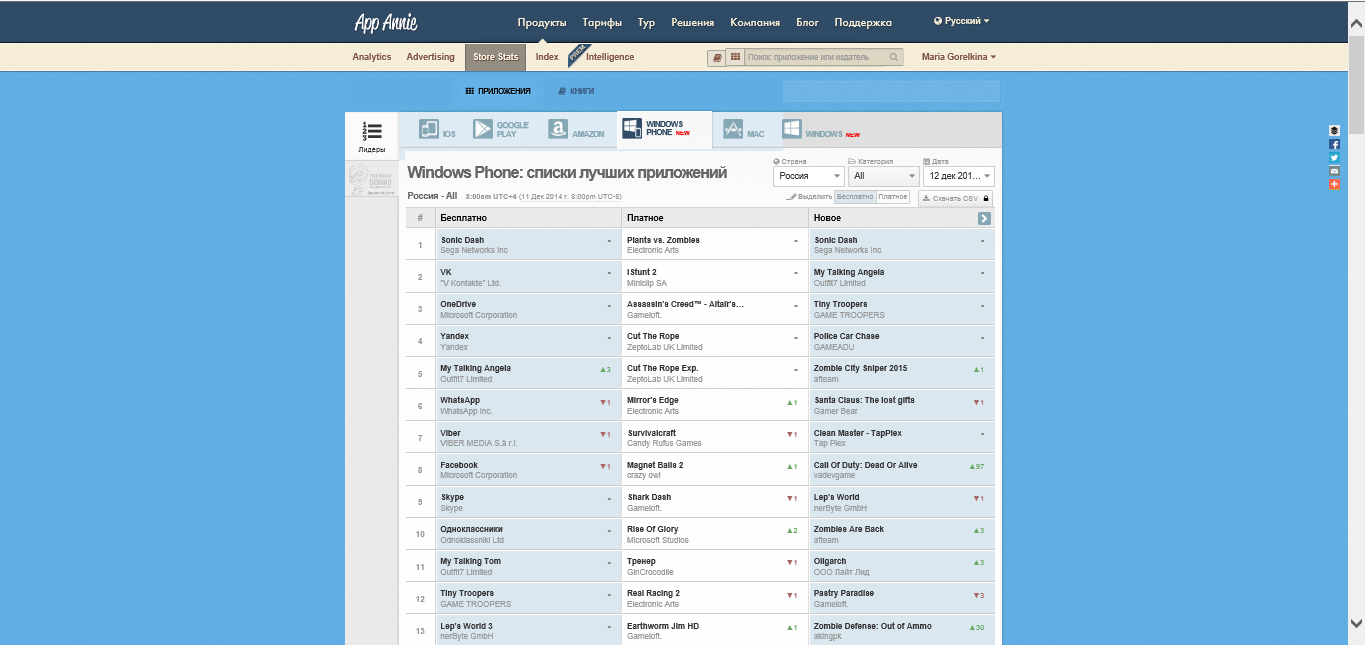Open the Поддержка menu item
This screenshot has width=1365, height=645.
coord(863,22)
